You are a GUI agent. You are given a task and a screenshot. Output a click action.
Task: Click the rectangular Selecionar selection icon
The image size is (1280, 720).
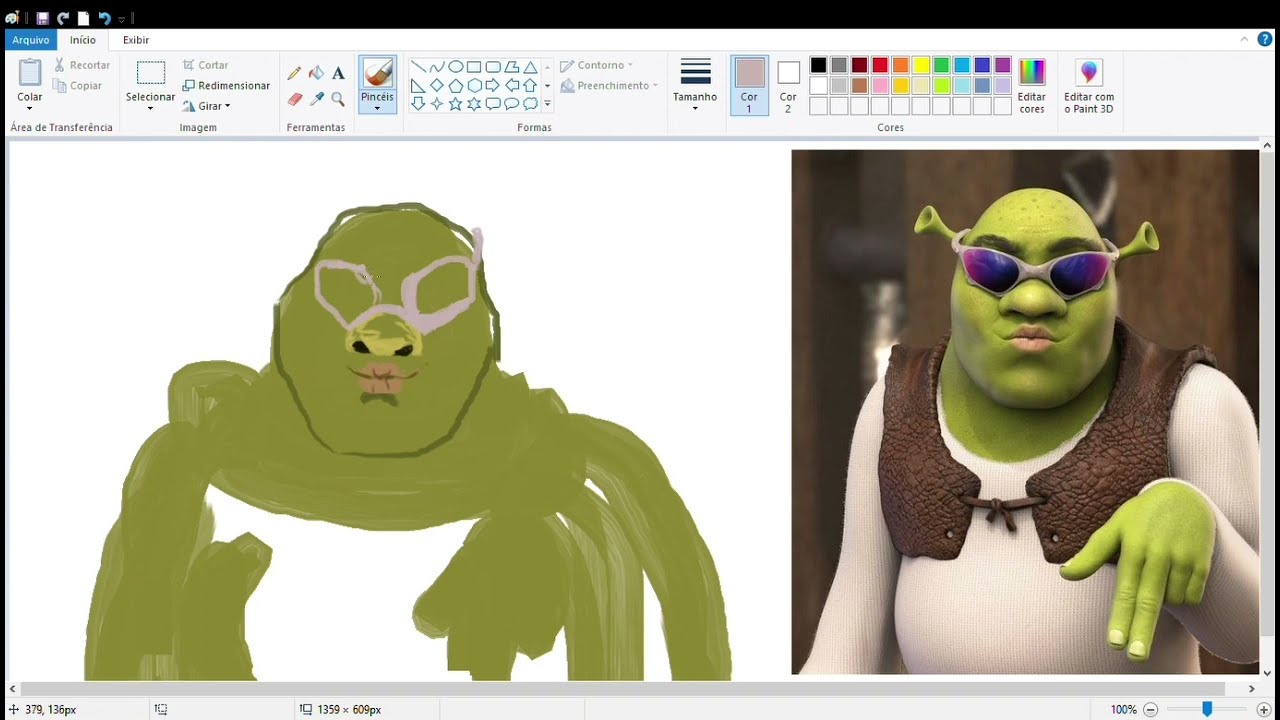[150, 73]
